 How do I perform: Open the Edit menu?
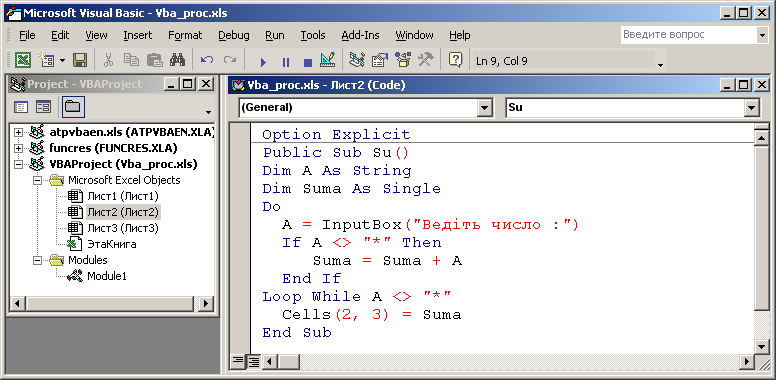[x=60, y=35]
